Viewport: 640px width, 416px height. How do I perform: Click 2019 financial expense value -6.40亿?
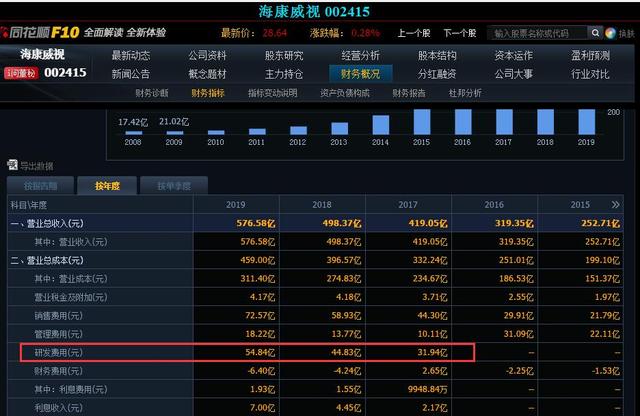click(x=261, y=371)
